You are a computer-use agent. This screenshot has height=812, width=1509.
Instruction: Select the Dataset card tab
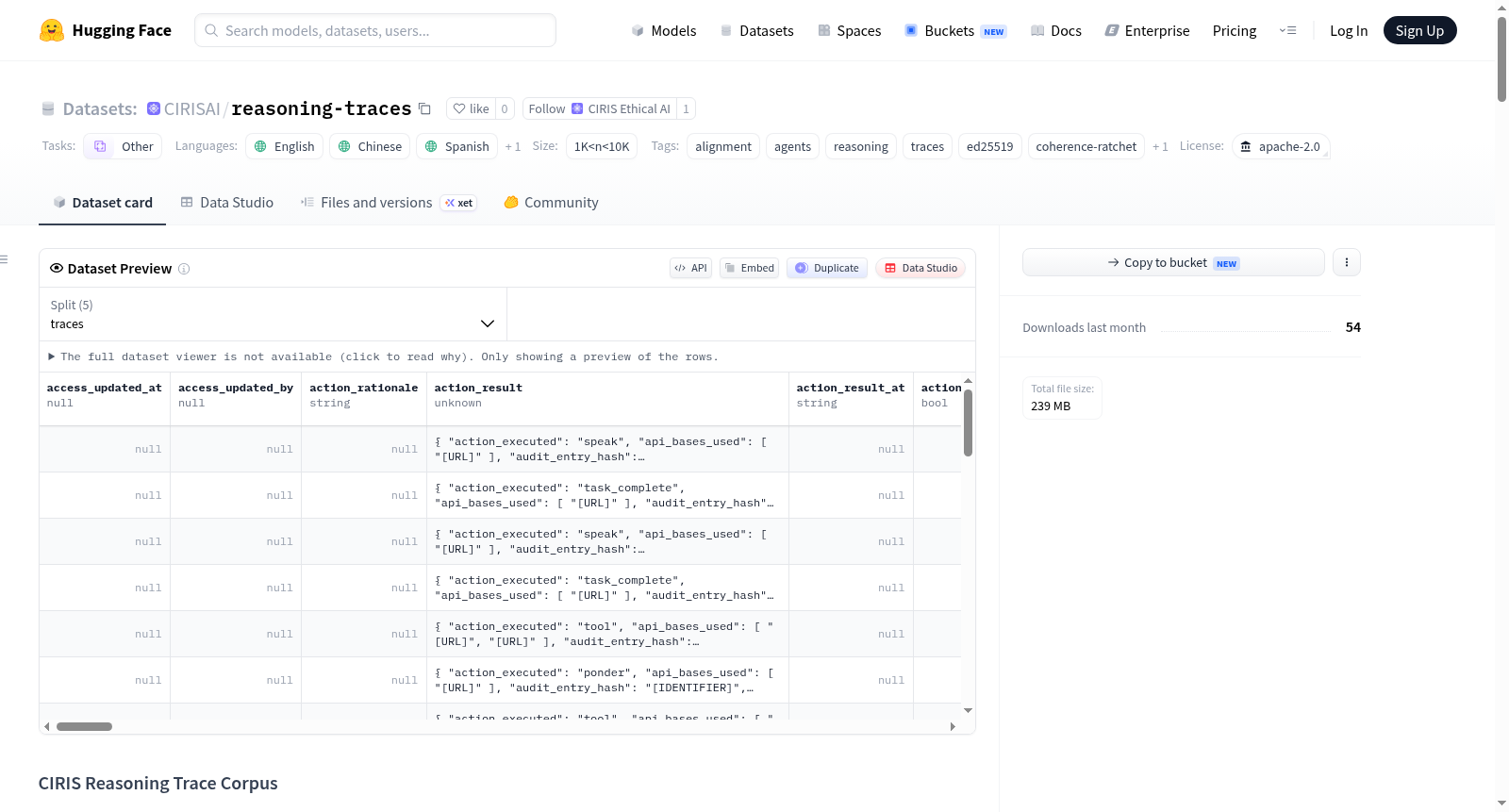tap(102, 203)
